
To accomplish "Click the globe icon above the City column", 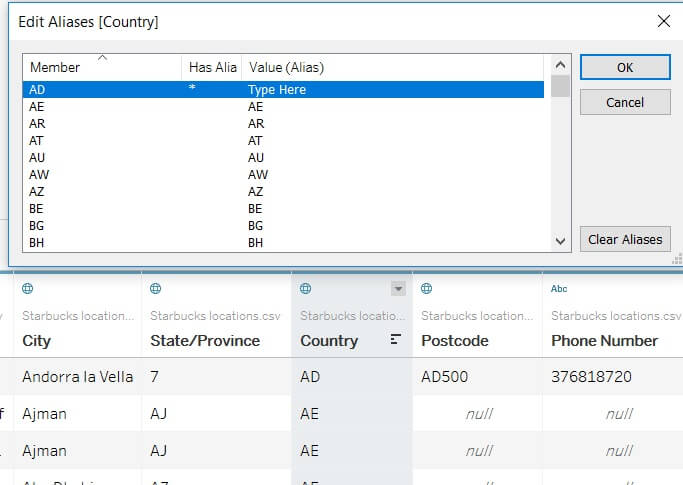I will 28,288.
